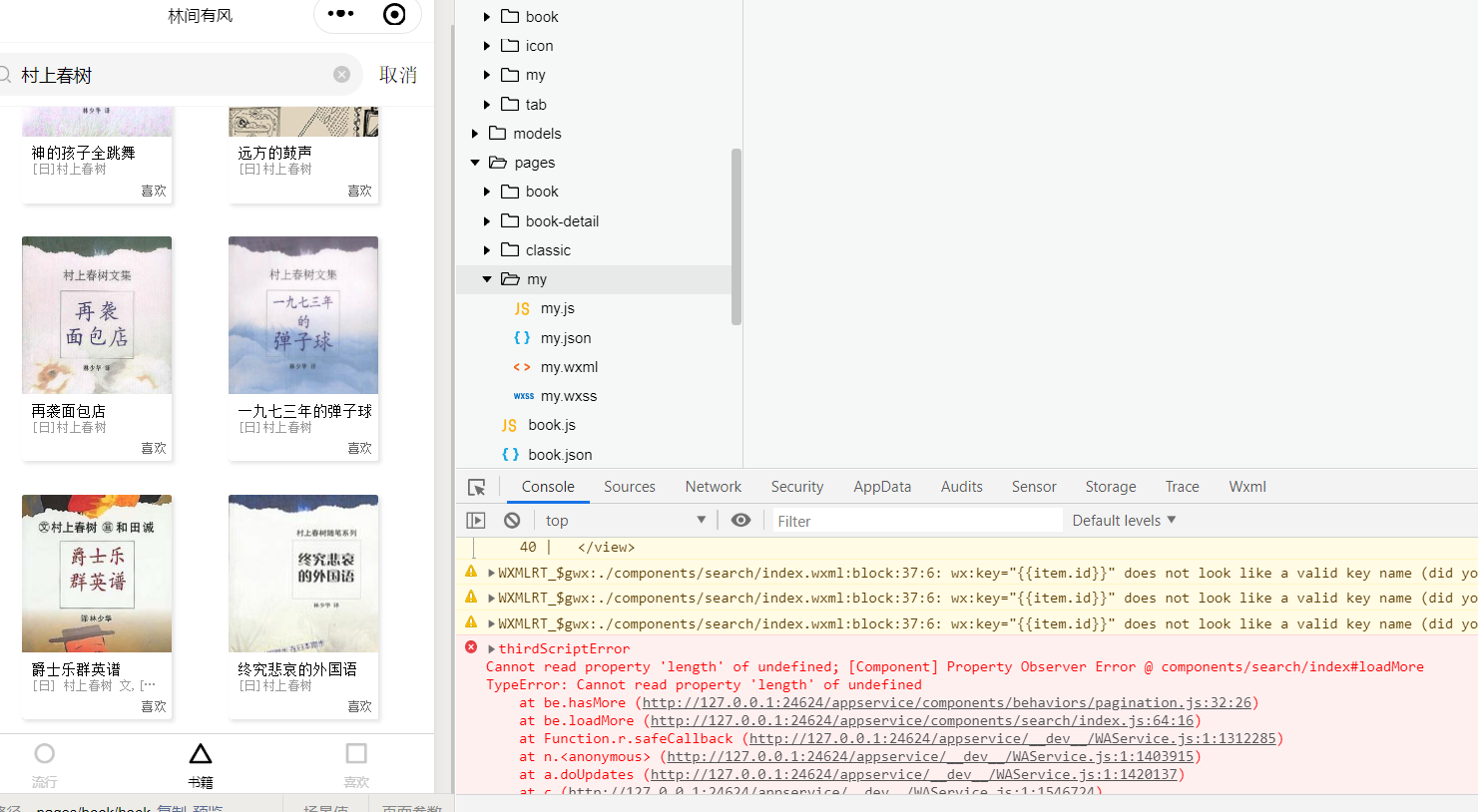Select the 远方的鼓声 book title
The width and height of the screenshot is (1478, 812).
[x=274, y=153]
